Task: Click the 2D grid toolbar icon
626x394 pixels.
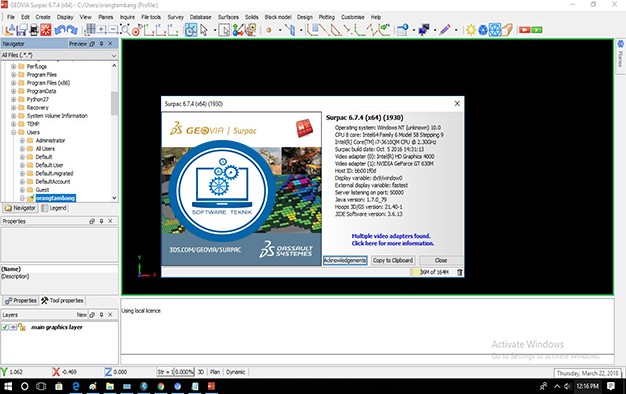Action: tap(90, 30)
